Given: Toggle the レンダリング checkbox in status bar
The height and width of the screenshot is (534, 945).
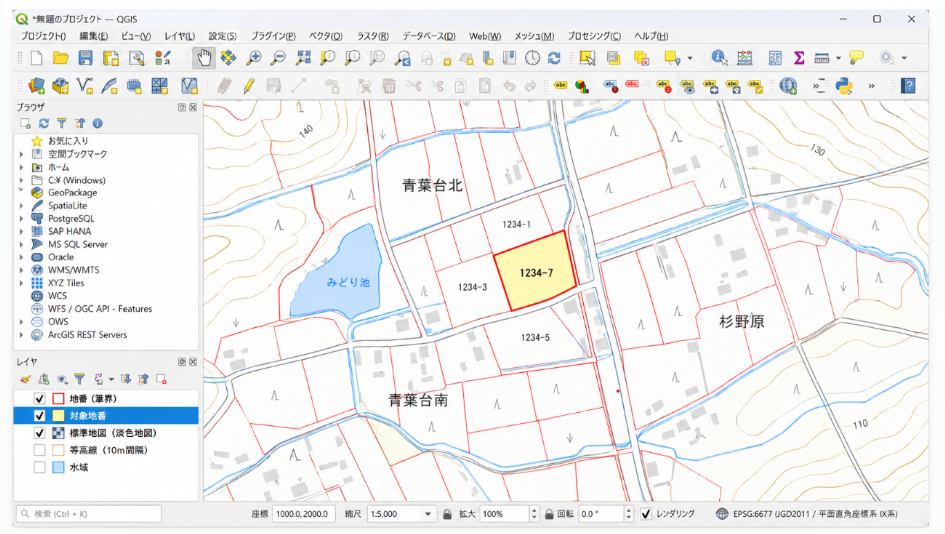Looking at the screenshot, I should tap(645, 514).
